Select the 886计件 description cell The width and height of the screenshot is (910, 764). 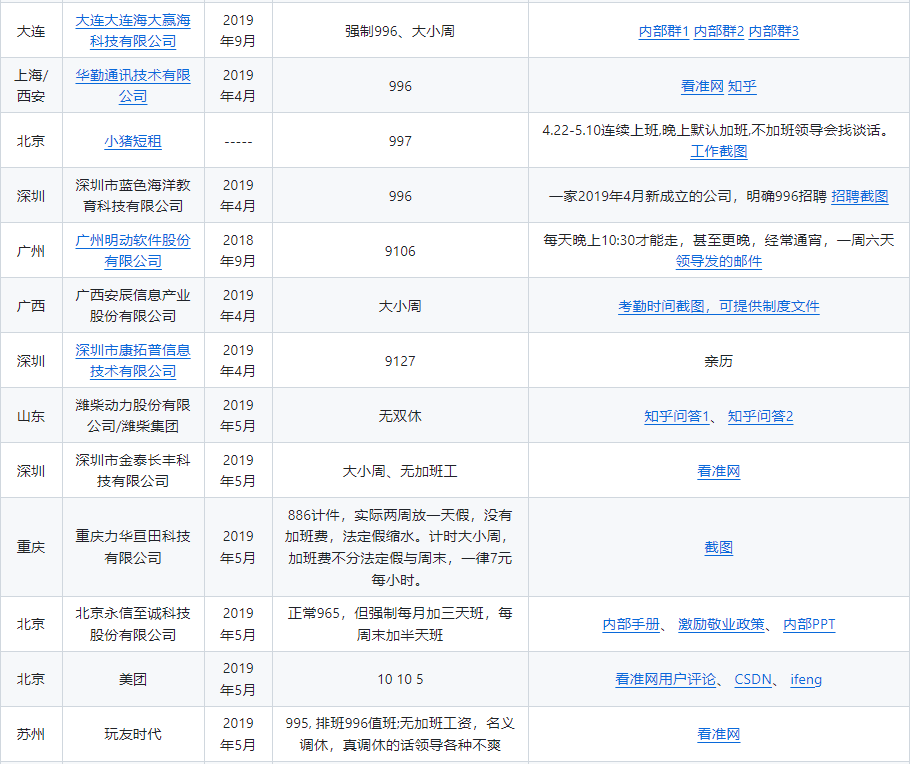(400, 547)
